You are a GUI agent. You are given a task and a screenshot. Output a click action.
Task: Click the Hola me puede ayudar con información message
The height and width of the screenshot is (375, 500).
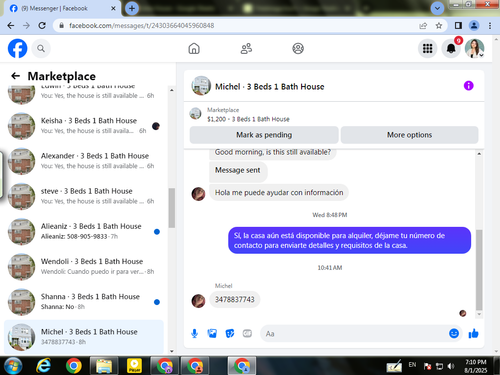pyautogui.click(x=279, y=193)
